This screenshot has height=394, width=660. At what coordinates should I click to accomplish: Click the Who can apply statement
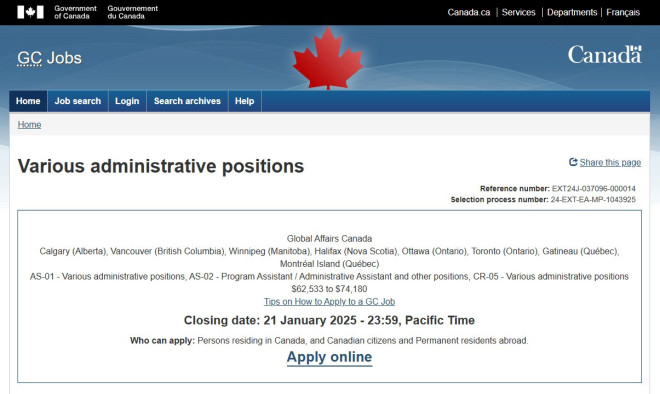pos(329,341)
